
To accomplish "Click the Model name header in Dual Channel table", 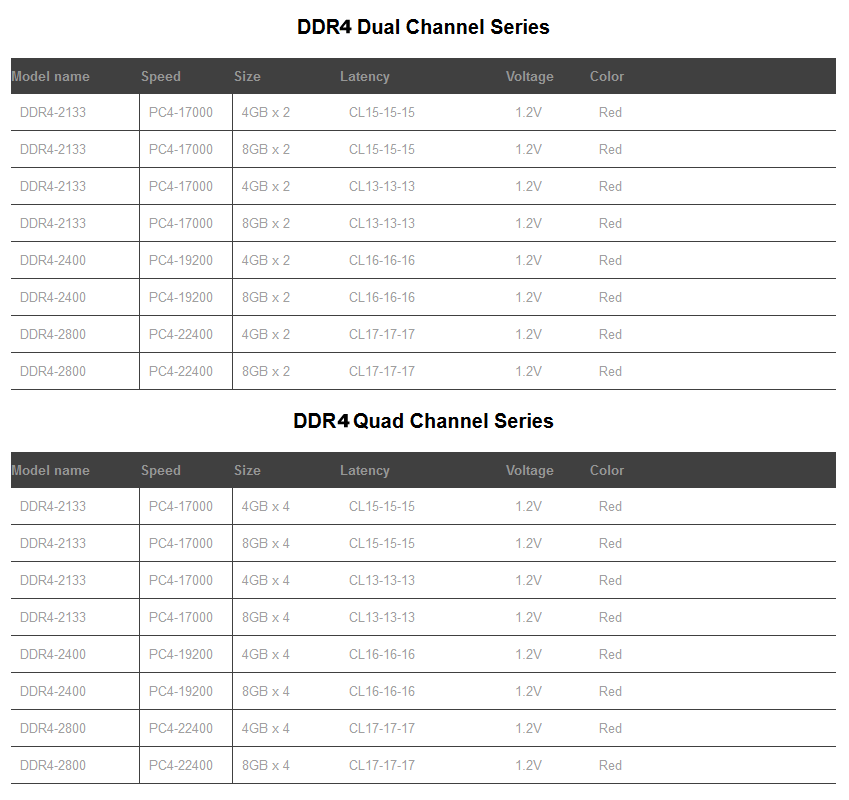I will (x=50, y=76).
